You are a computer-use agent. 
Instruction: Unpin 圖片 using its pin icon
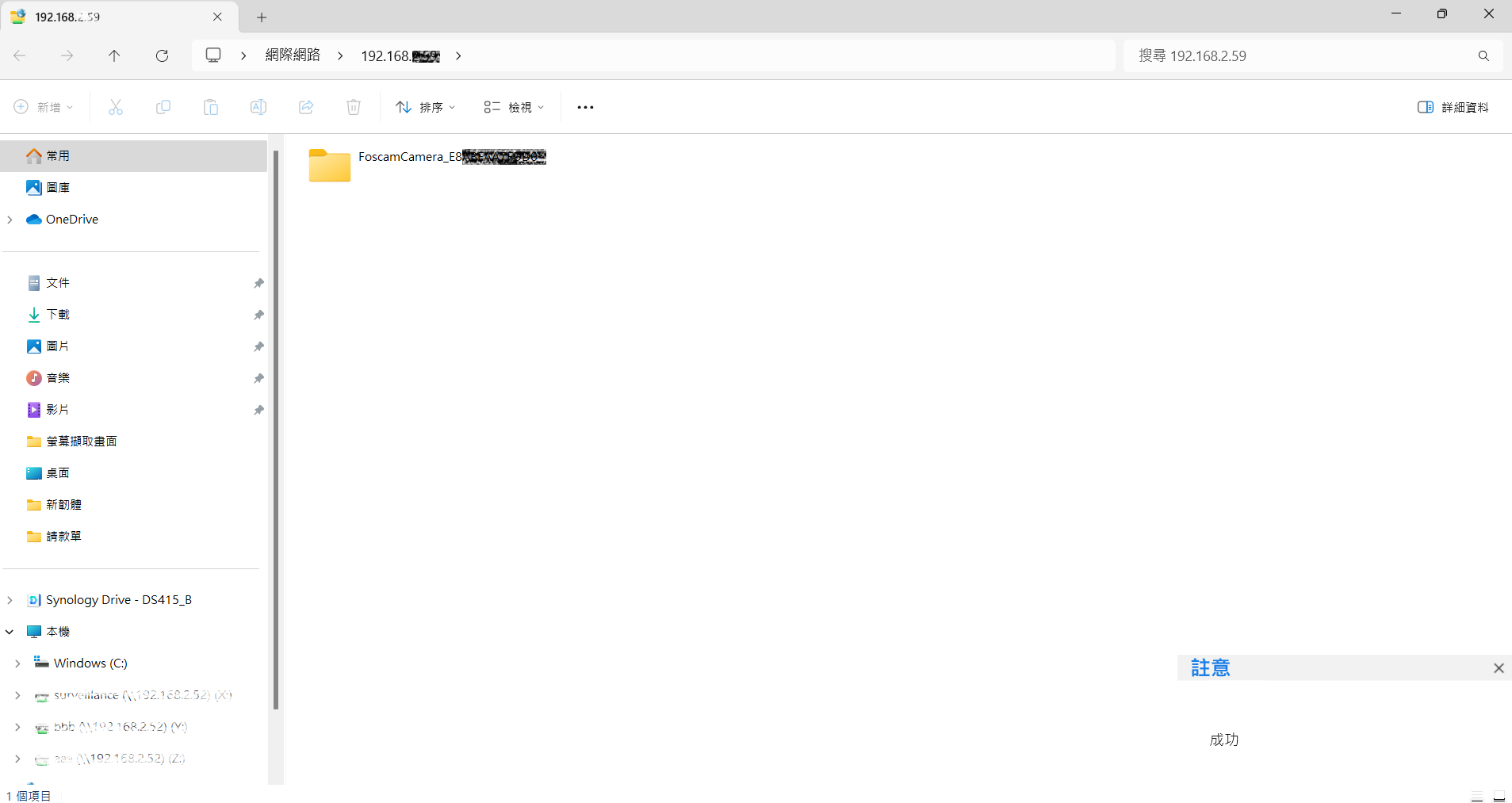coord(258,346)
